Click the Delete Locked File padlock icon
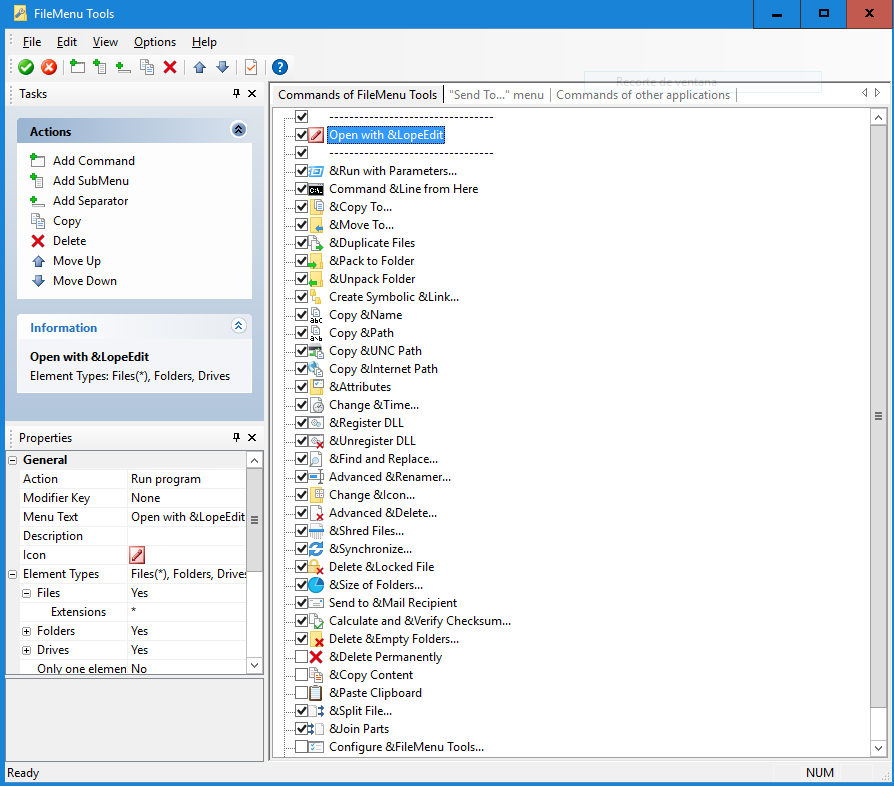The image size is (894, 786). [316, 567]
